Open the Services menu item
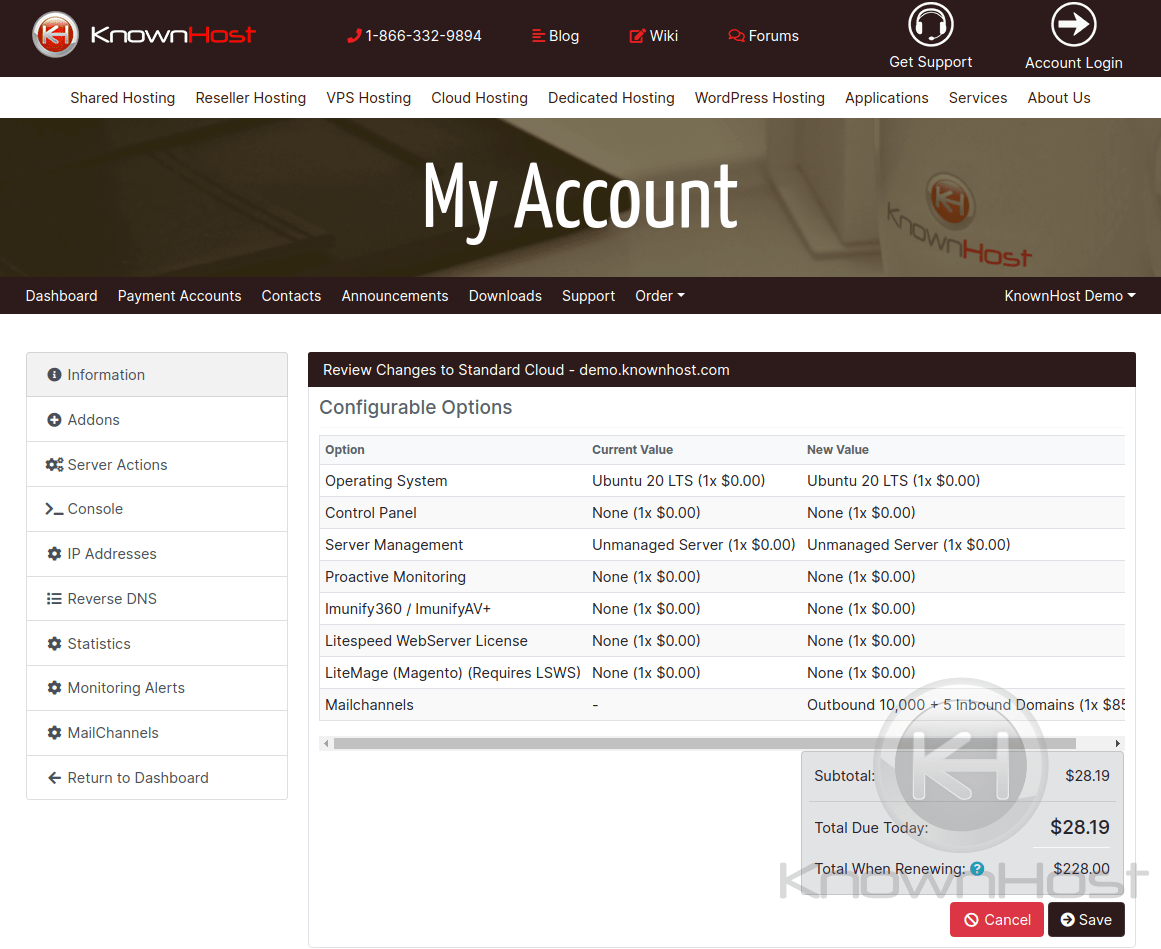The height and width of the screenshot is (949, 1161). tap(978, 98)
